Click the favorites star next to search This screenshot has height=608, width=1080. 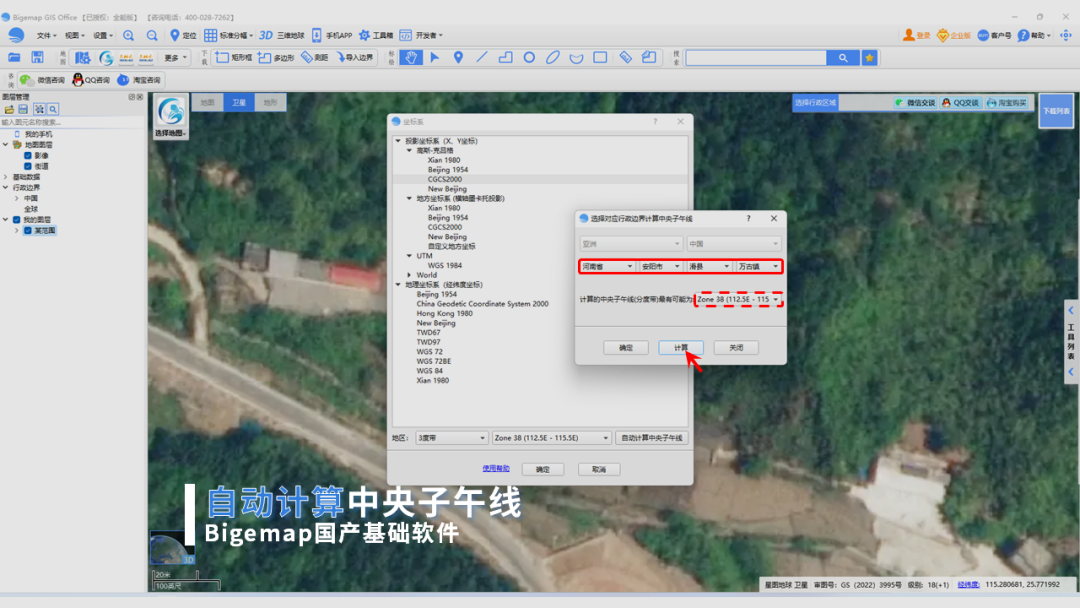pyautogui.click(x=869, y=58)
